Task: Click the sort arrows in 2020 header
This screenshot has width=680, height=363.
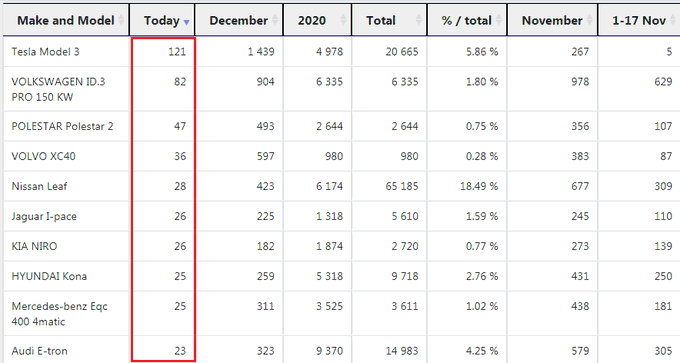Action: (x=343, y=20)
